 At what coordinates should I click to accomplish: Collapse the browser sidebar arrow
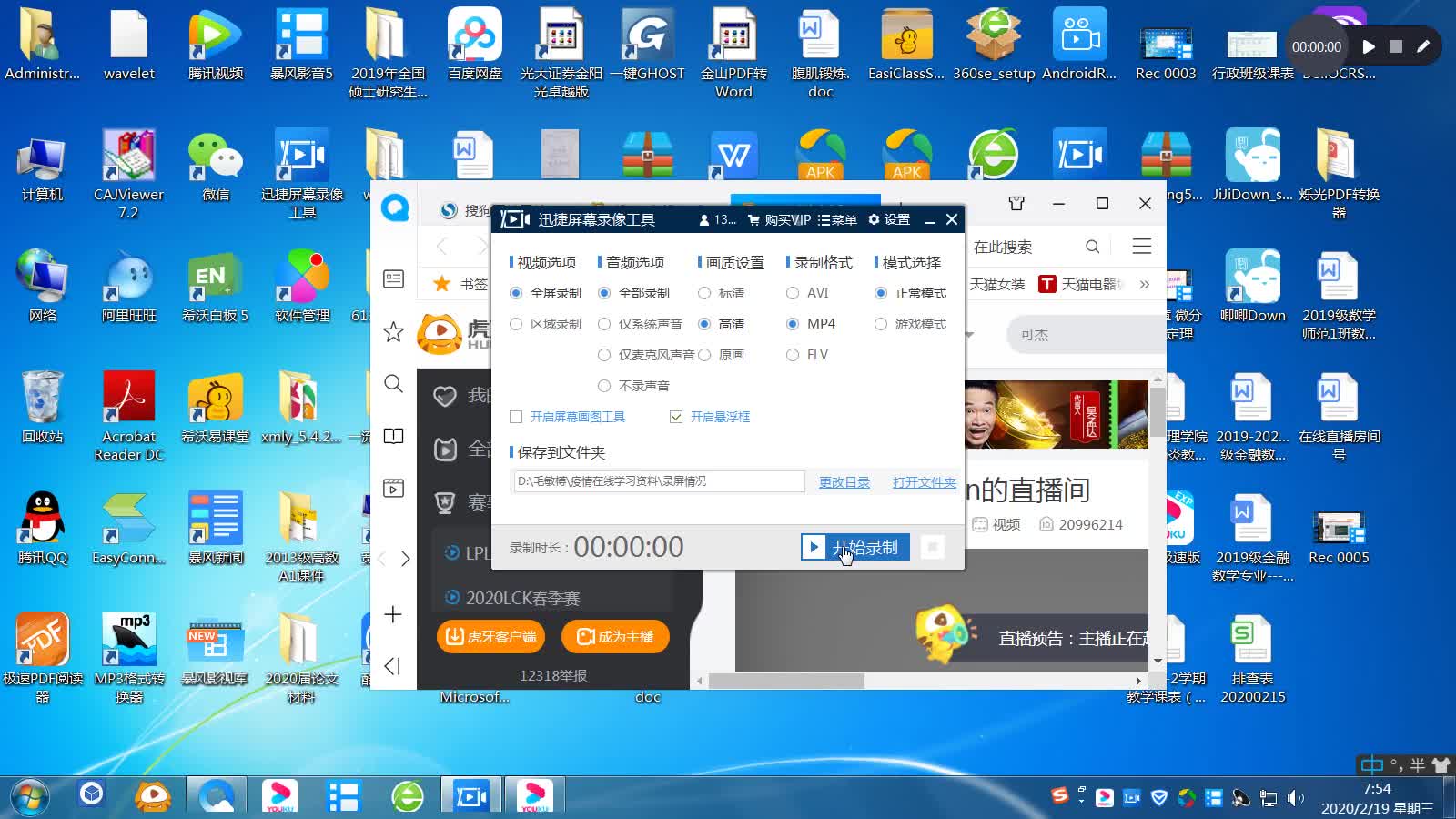[392, 666]
